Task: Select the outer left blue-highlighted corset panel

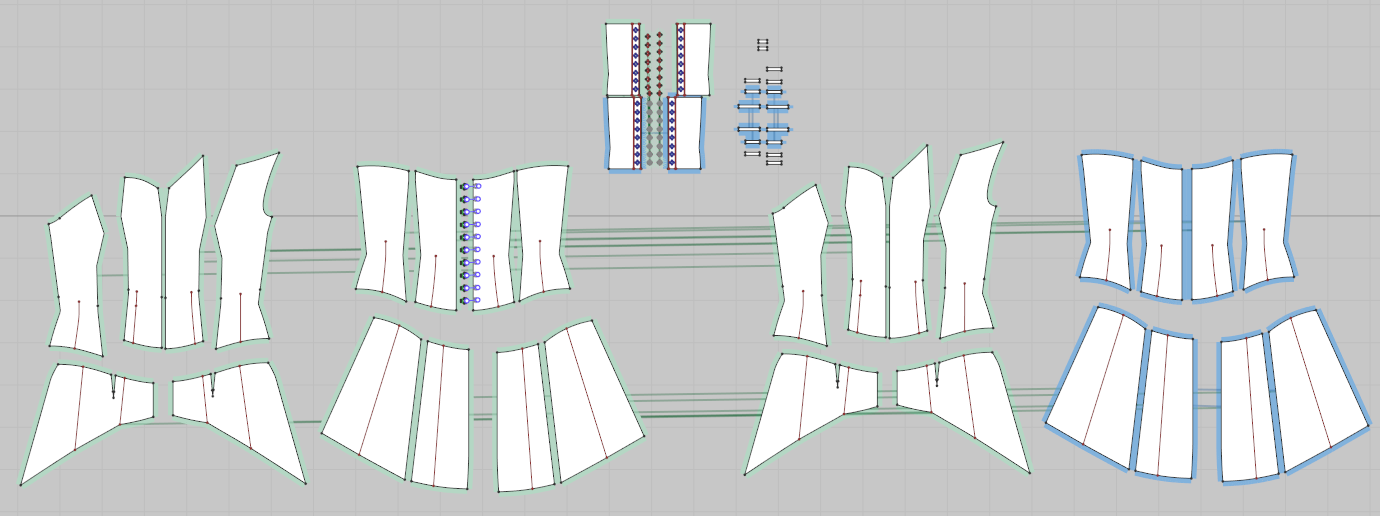Action: (1107, 222)
